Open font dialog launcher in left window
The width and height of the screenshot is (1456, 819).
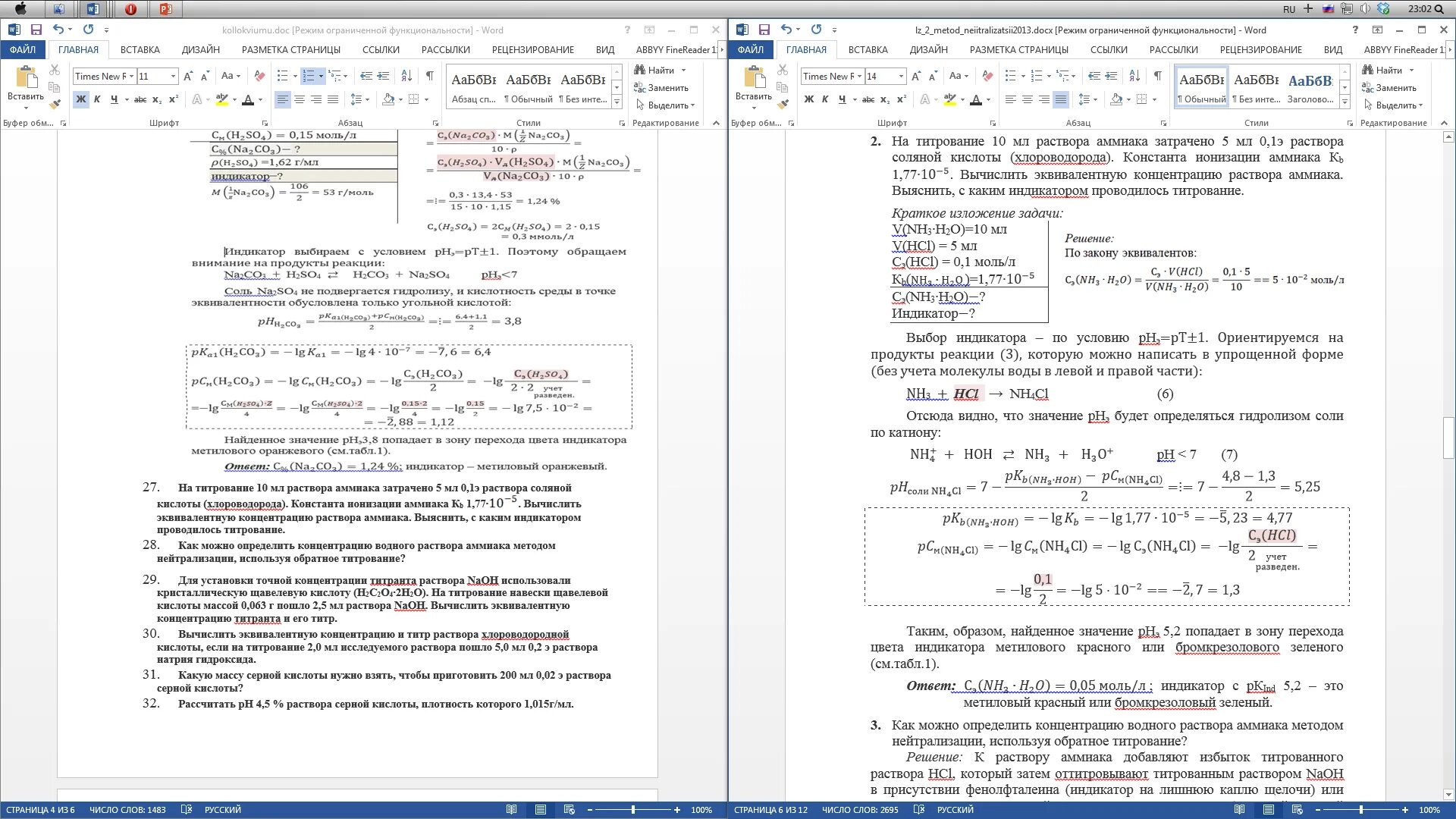tap(265, 123)
